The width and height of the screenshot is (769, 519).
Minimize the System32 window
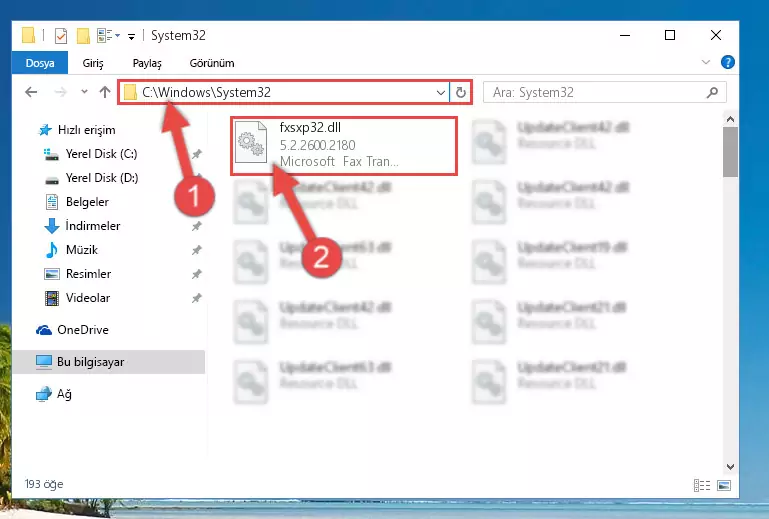(625, 35)
